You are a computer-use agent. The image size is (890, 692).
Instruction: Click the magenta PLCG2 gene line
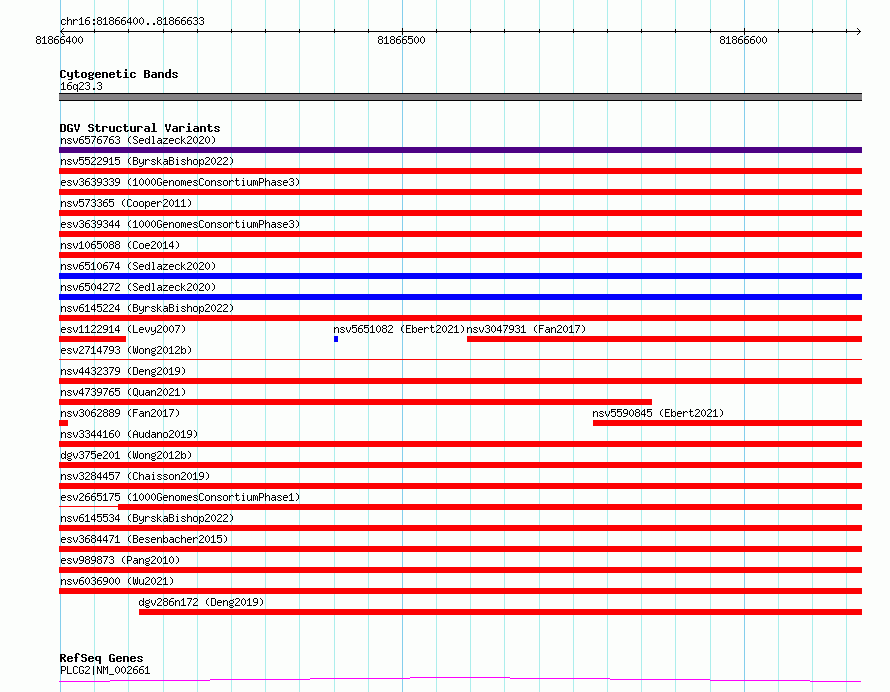click(460, 679)
